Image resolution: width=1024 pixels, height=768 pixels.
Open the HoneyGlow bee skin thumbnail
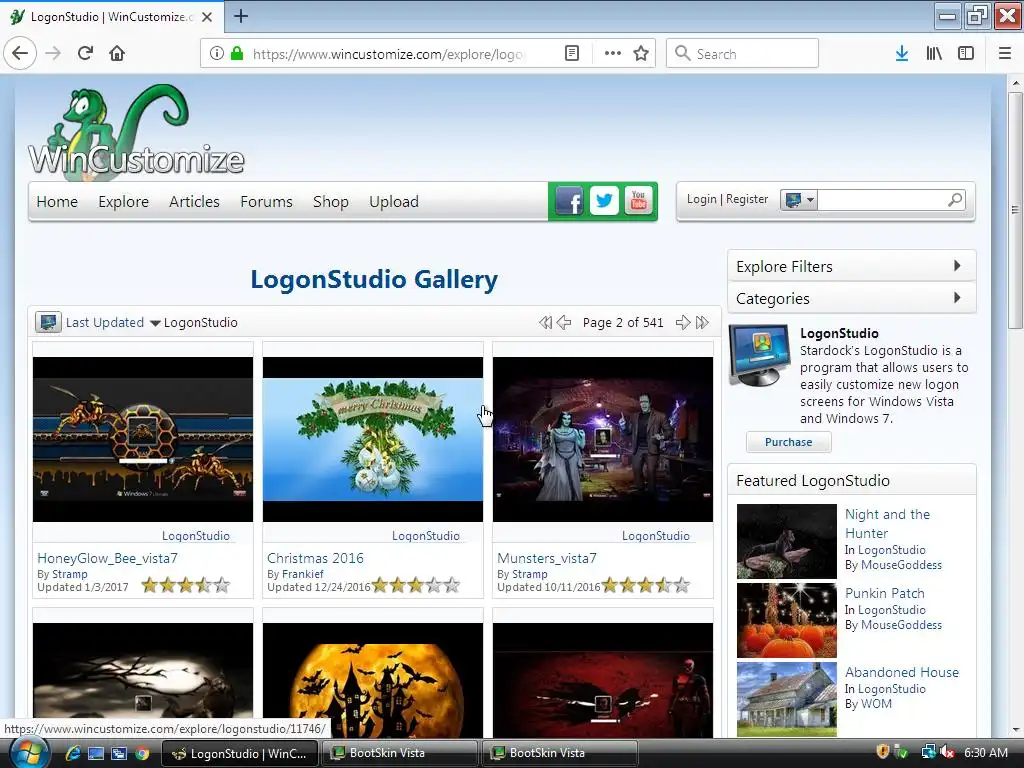pyautogui.click(x=143, y=440)
